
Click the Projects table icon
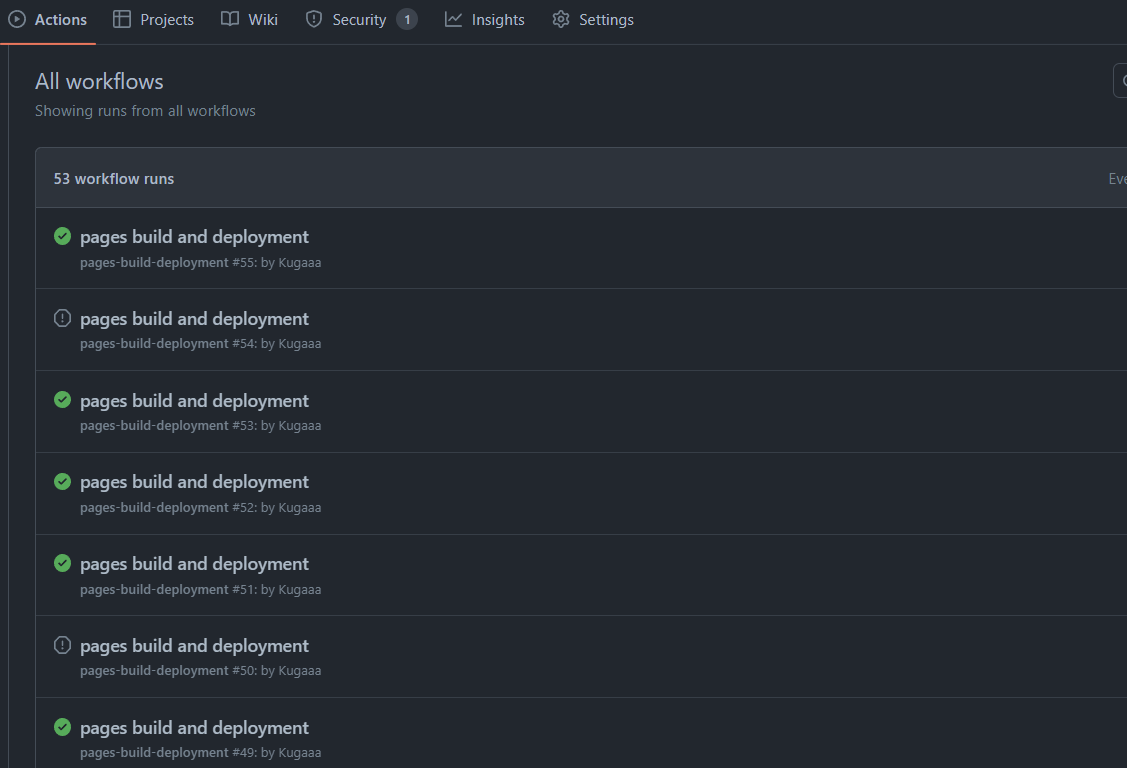click(x=122, y=19)
